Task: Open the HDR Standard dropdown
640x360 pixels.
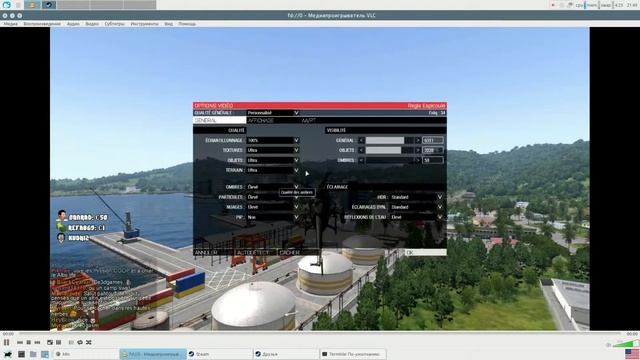Action: [416, 197]
